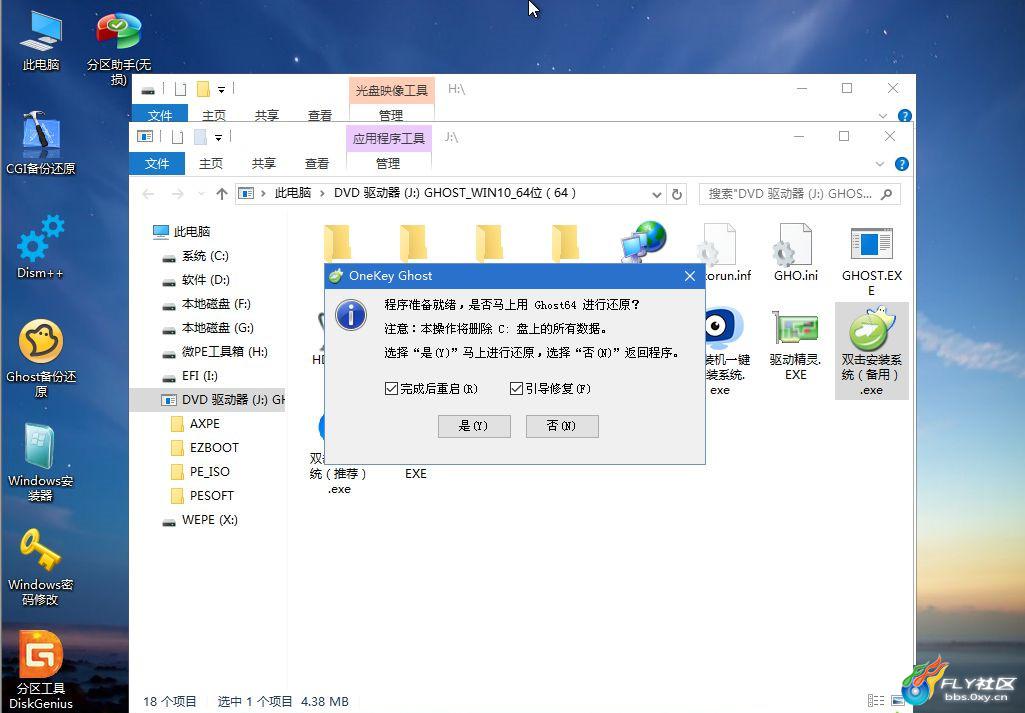Open EZBOOT folder in tree
This screenshot has width=1025, height=713.
(x=214, y=448)
